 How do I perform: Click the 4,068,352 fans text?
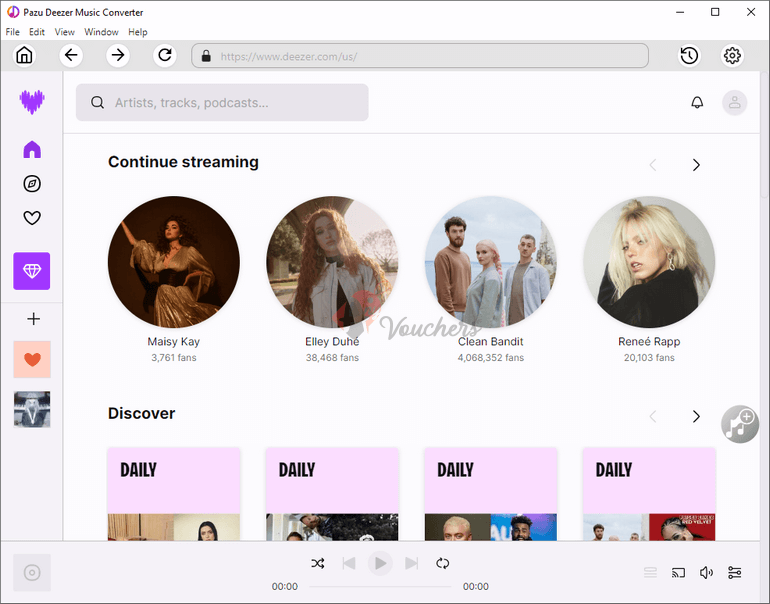pos(491,357)
